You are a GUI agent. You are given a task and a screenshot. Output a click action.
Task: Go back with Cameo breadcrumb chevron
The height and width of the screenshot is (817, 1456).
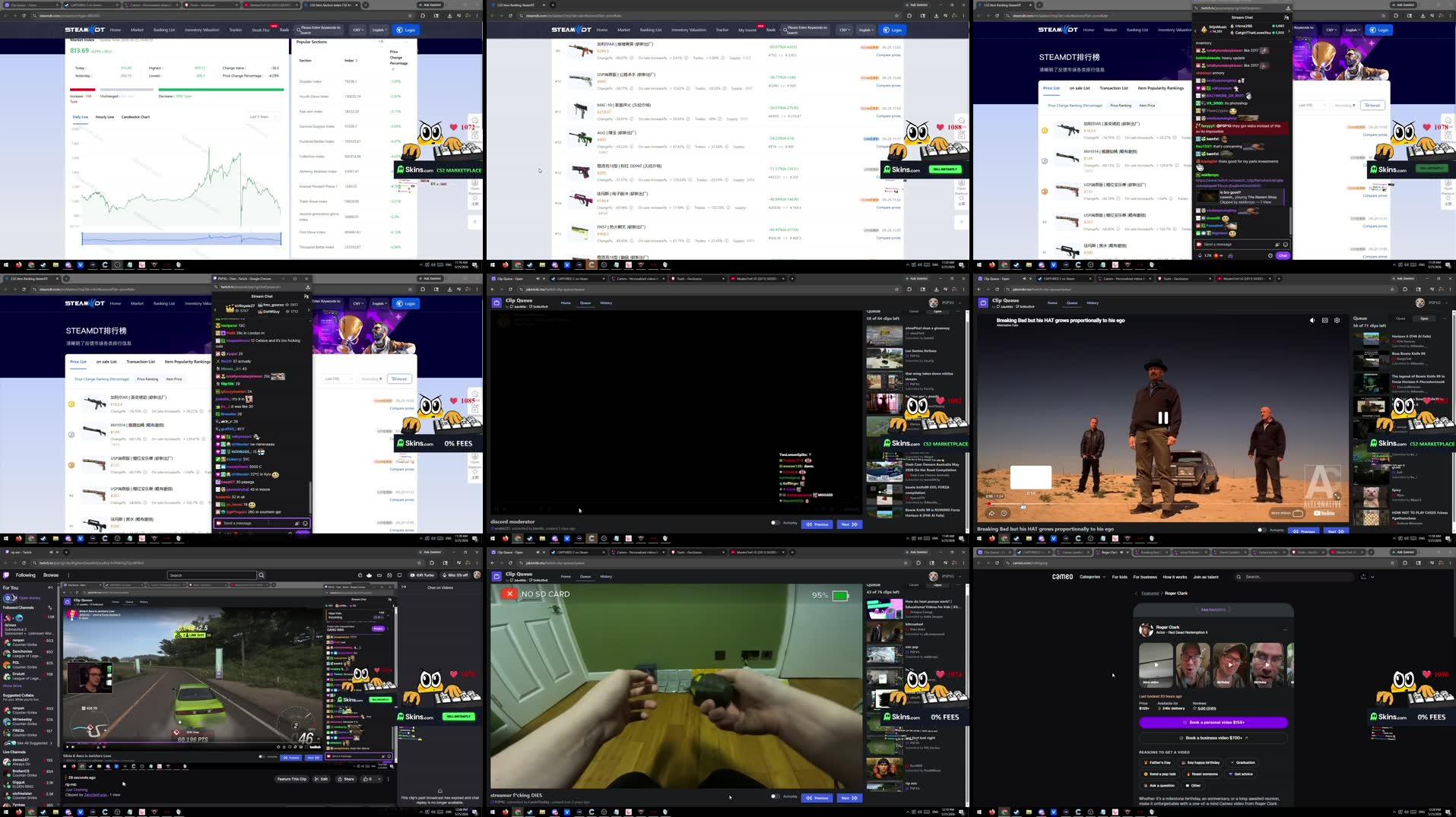coord(1136,594)
